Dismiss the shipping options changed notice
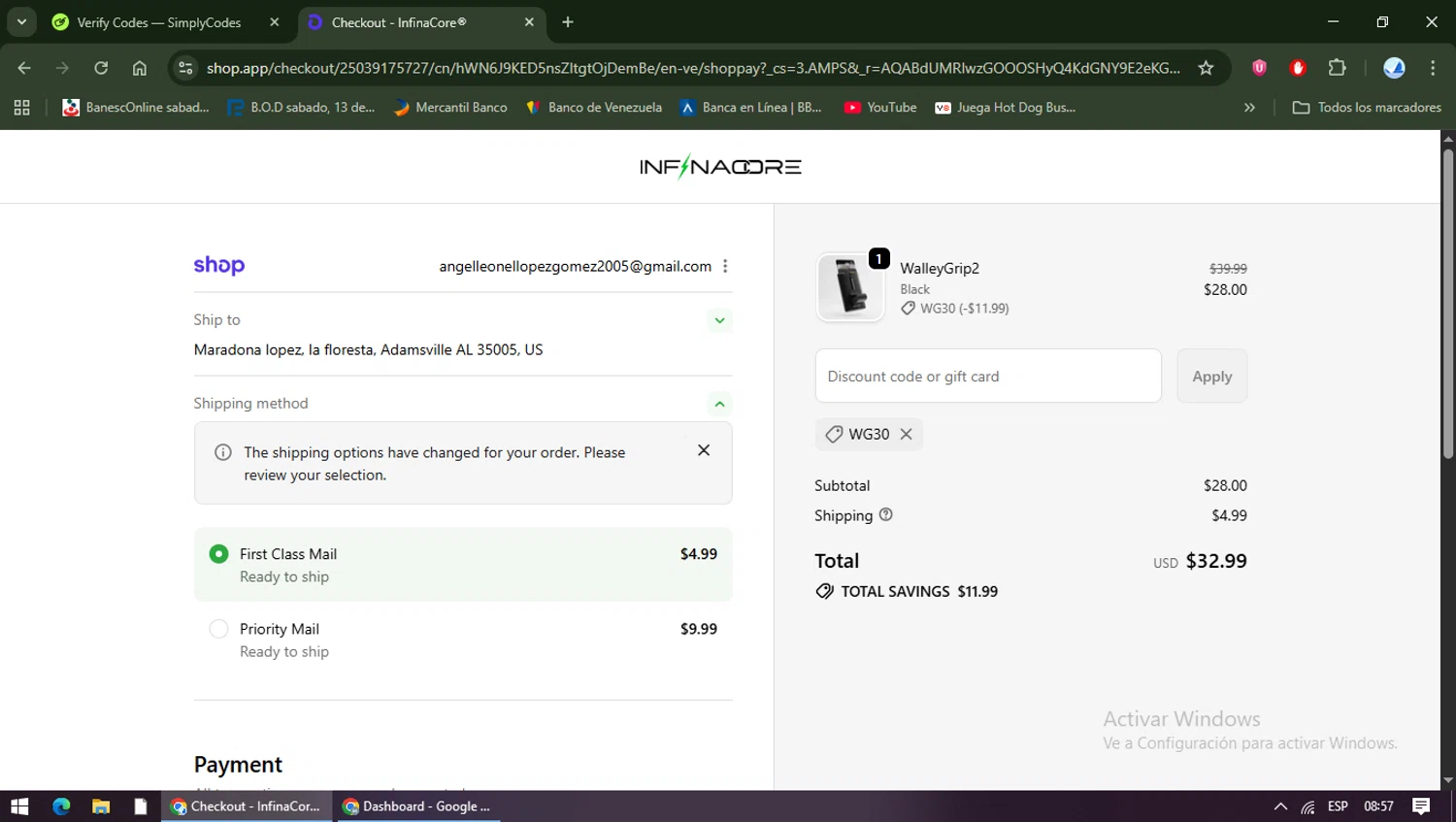This screenshot has height=822, width=1456. (704, 450)
